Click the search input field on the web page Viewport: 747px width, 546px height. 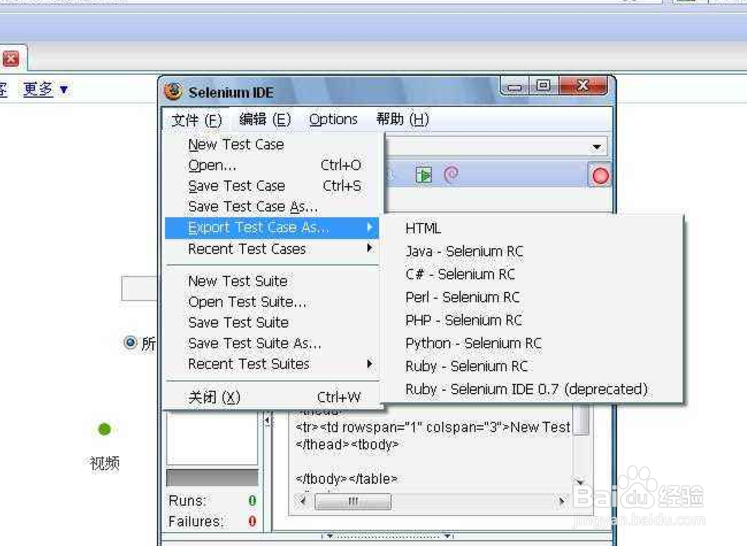139,288
